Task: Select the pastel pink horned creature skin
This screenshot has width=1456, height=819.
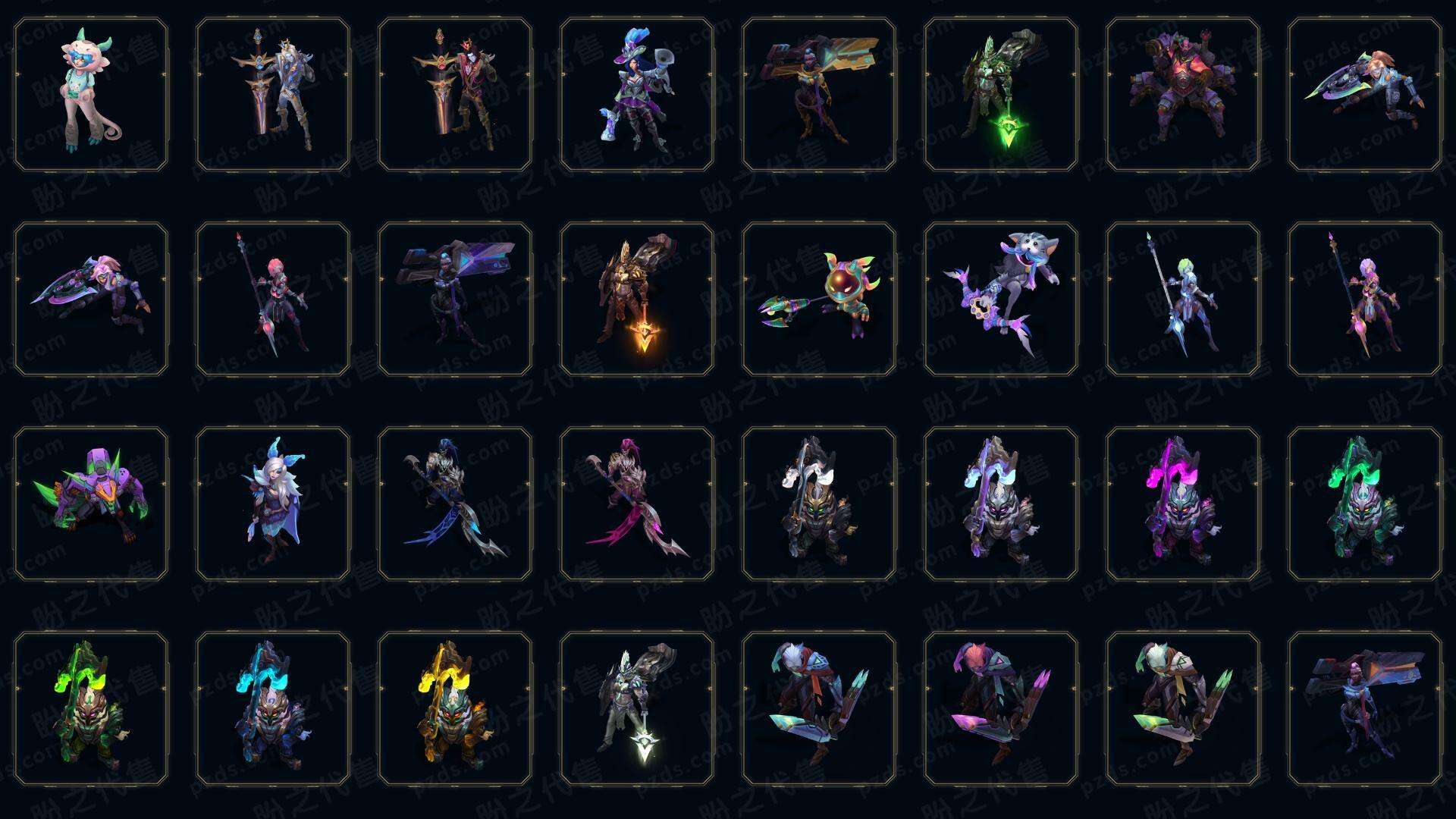Action: pyautogui.click(x=91, y=94)
